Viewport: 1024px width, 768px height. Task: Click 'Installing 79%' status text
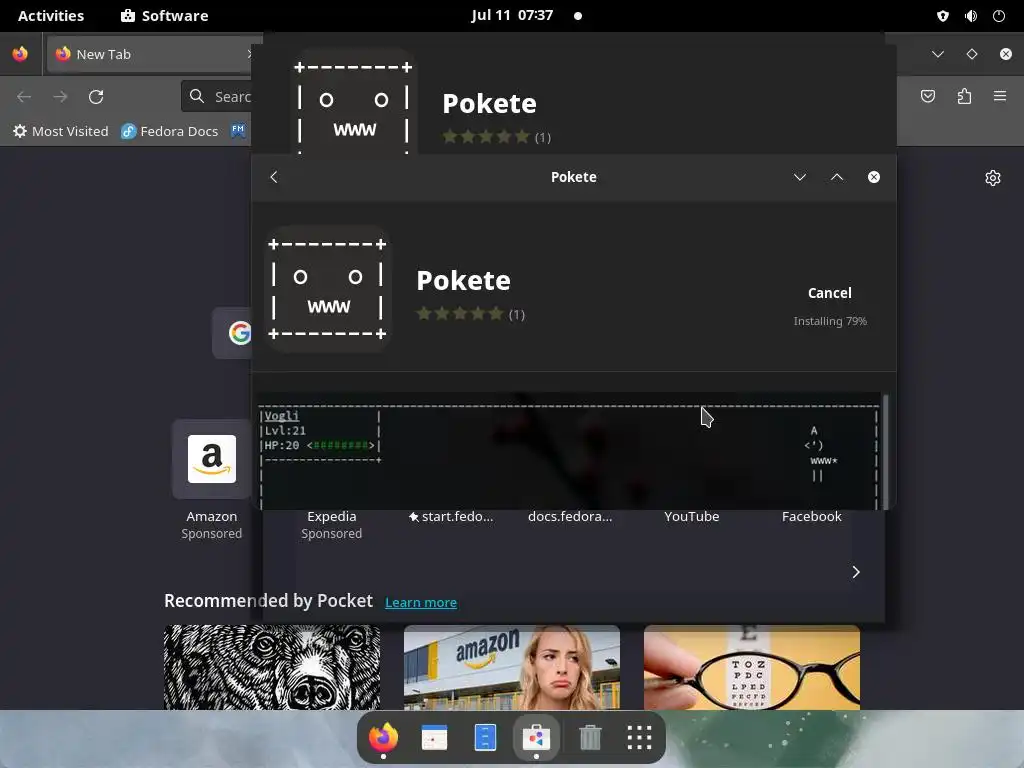point(830,321)
